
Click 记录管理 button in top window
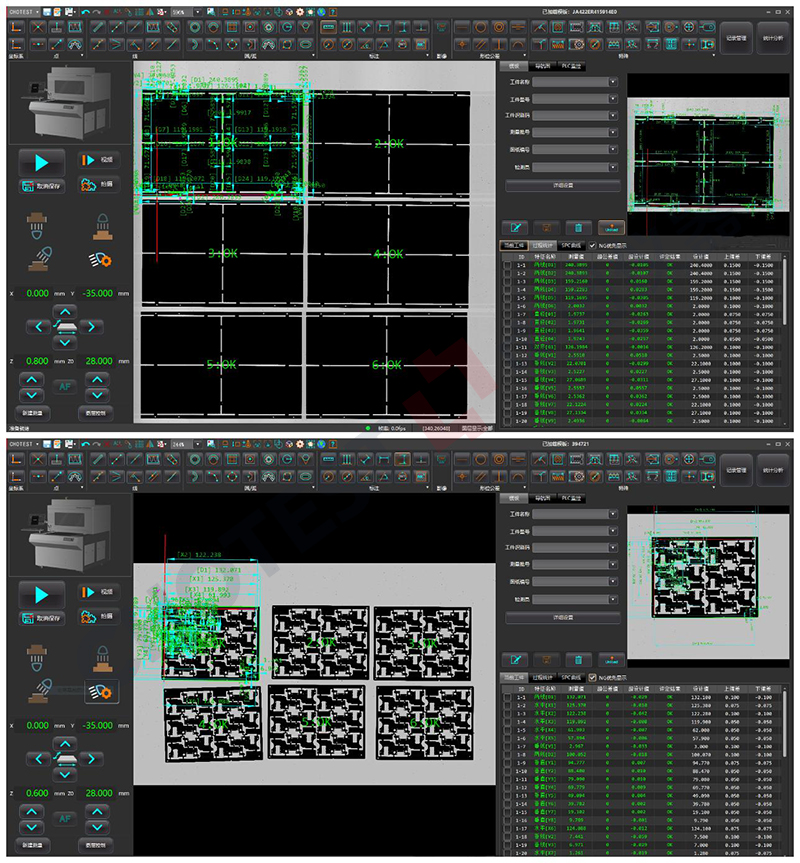[x=736, y=37]
